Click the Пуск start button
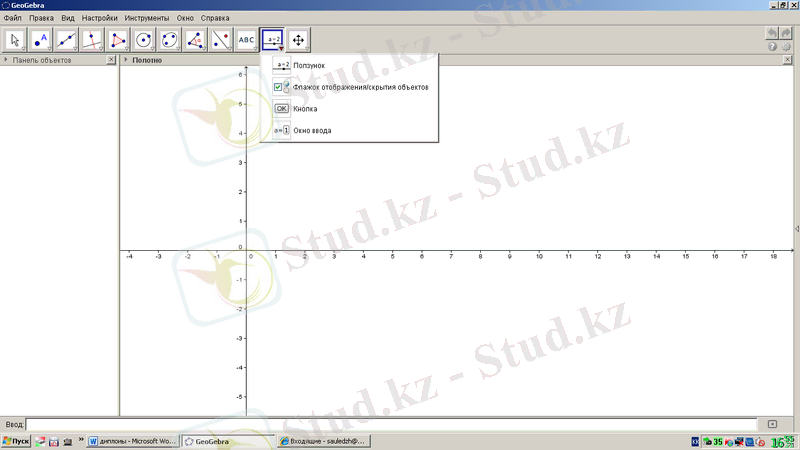Screen dimensions: 800x450 click(16, 442)
